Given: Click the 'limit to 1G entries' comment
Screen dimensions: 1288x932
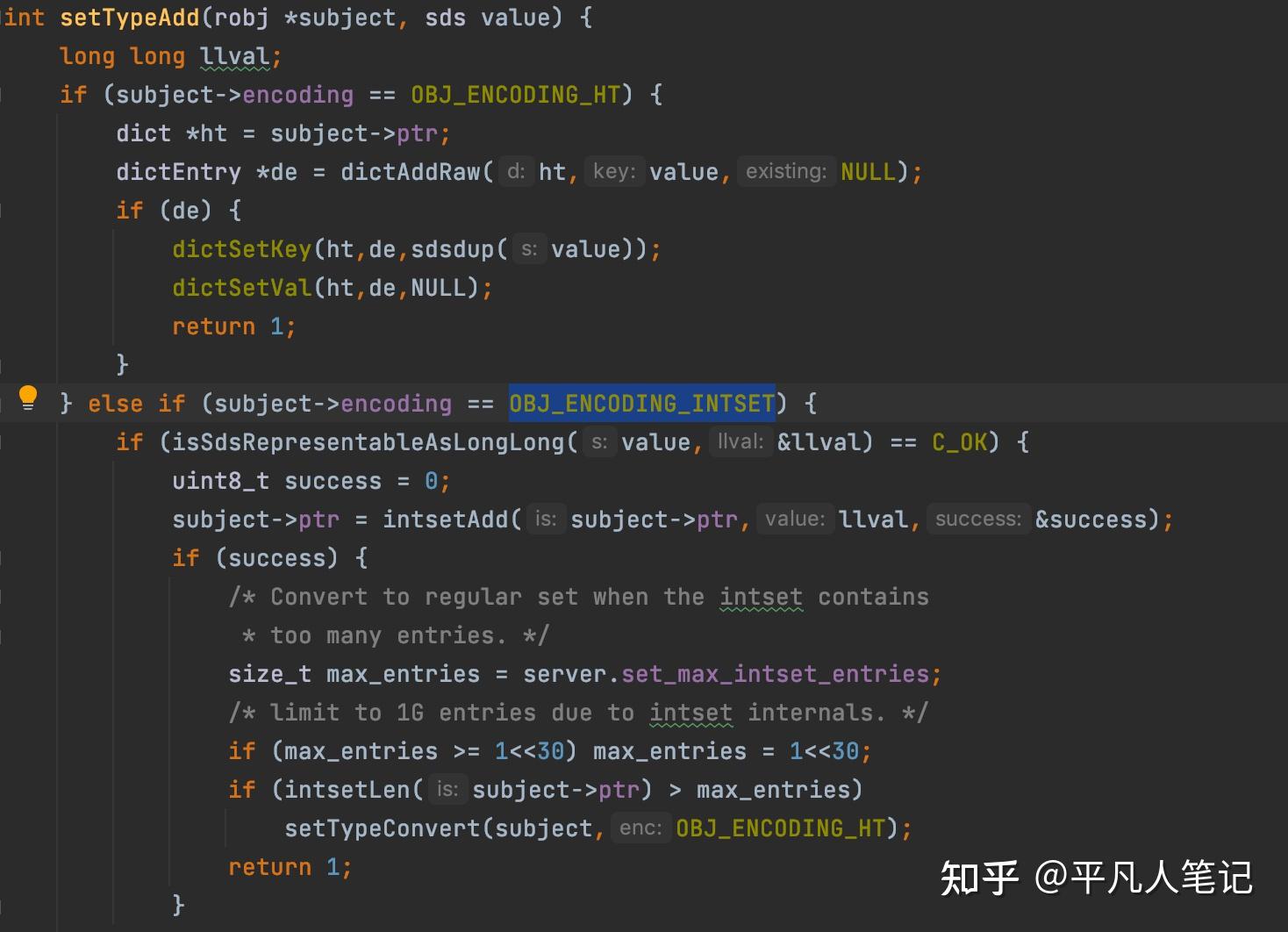Looking at the screenshot, I should (578, 713).
